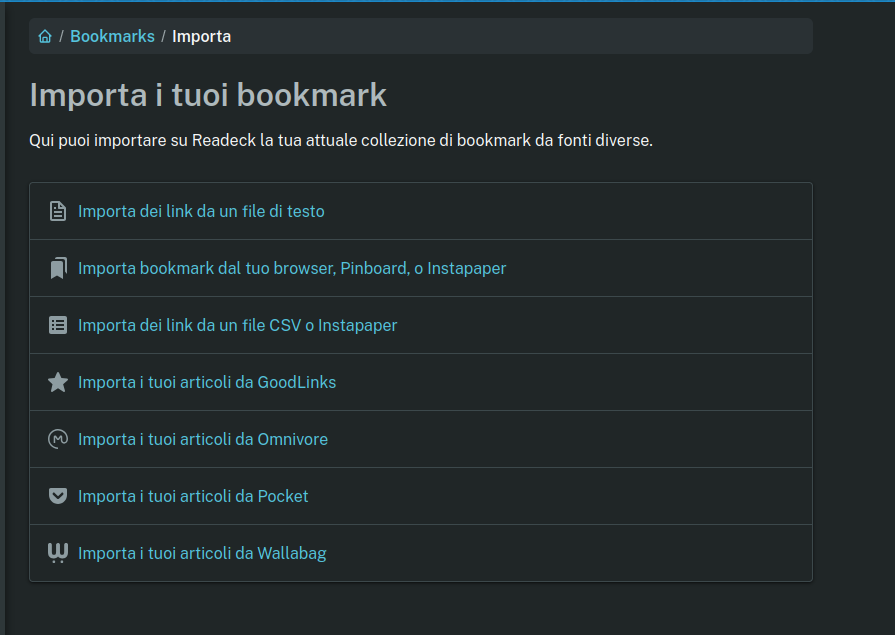The image size is (895, 635).
Task: Select the Importa breadcrumb item
Action: (x=201, y=37)
